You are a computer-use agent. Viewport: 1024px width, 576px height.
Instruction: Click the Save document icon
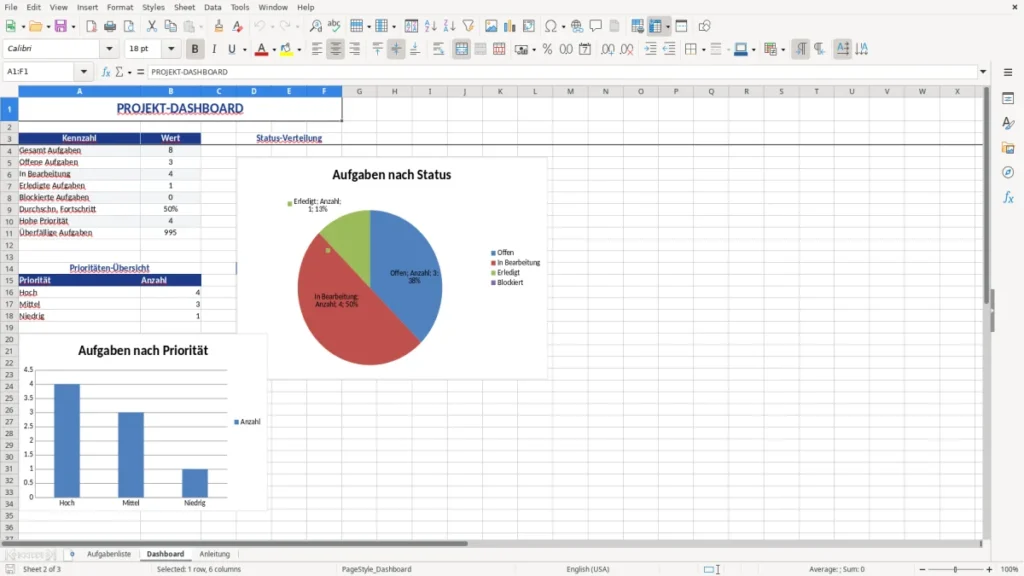pos(61,26)
